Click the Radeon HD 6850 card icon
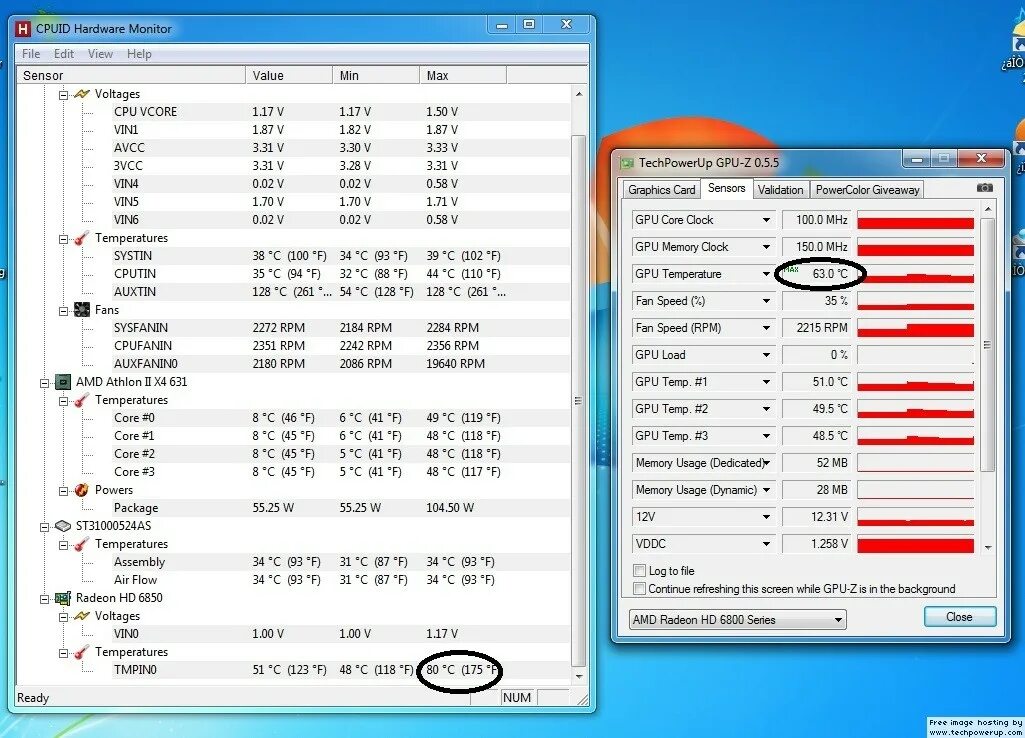 63,597
